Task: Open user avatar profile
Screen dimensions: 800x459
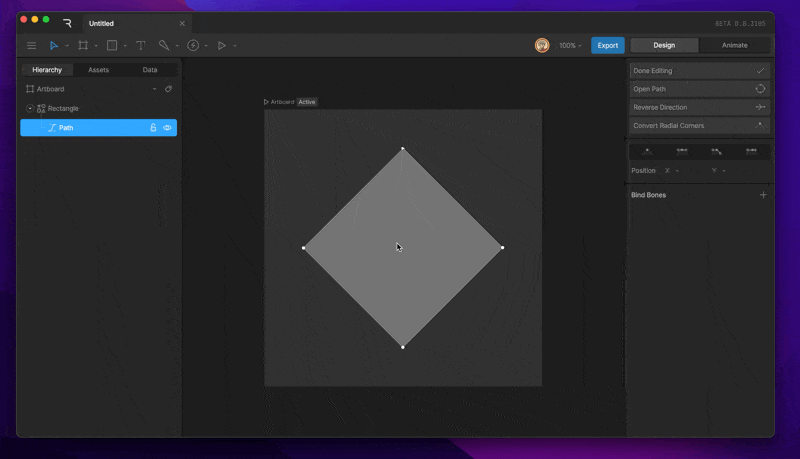Action: click(542, 45)
